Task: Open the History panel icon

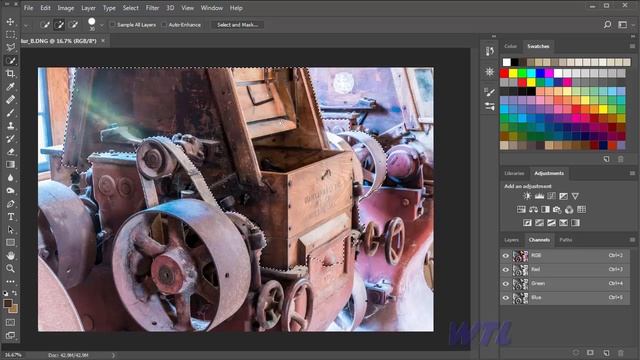Action: coord(489,51)
